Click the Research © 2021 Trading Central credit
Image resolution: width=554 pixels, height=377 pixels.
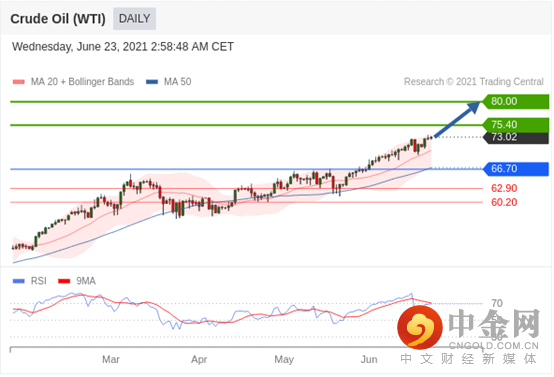(473, 82)
